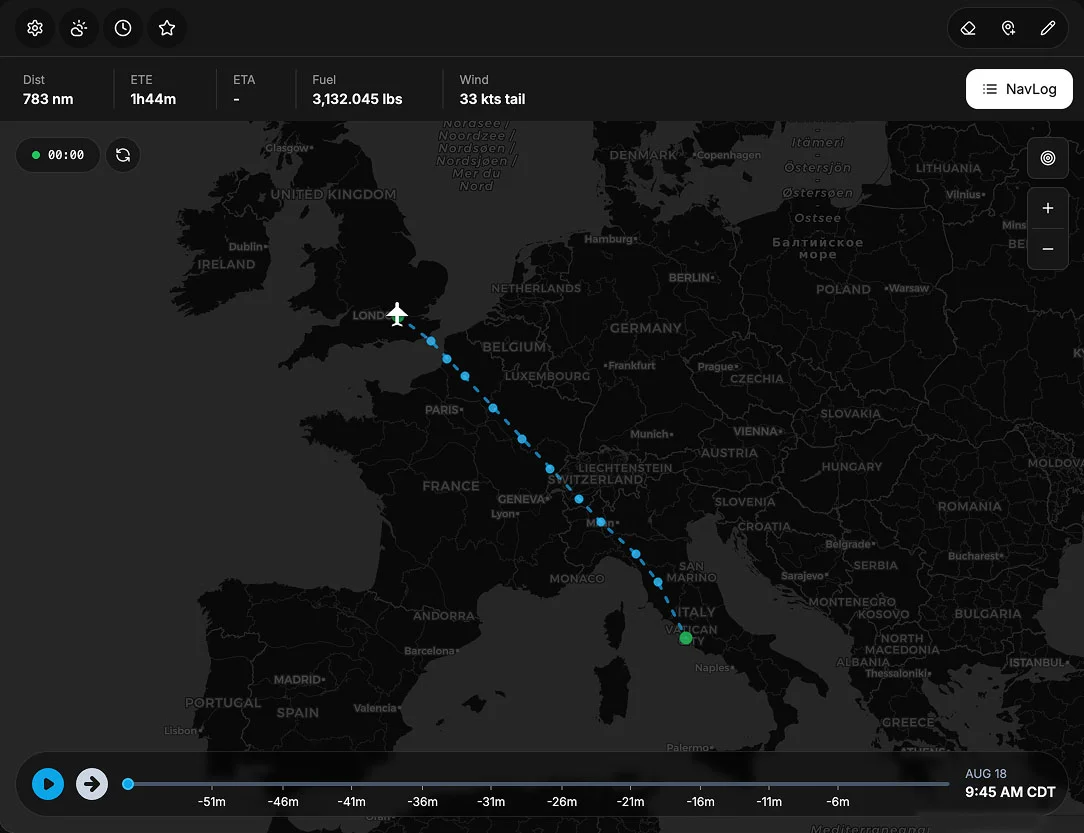Select the airplane icon near London
Viewport: 1084px width, 833px height.
coord(397,314)
